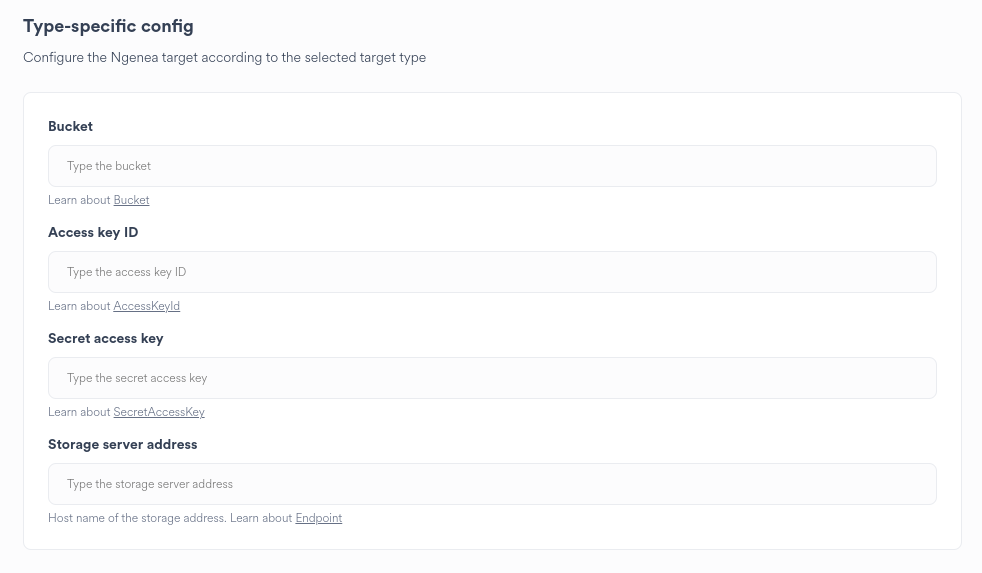The height and width of the screenshot is (573, 982).
Task: Click the Learn about text beside Bucket link
Action: 79,200
